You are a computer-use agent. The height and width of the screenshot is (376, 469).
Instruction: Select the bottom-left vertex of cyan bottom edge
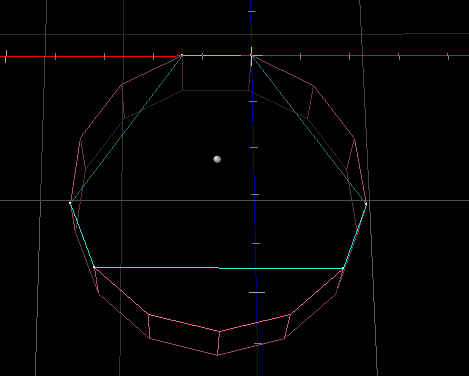[94, 267]
